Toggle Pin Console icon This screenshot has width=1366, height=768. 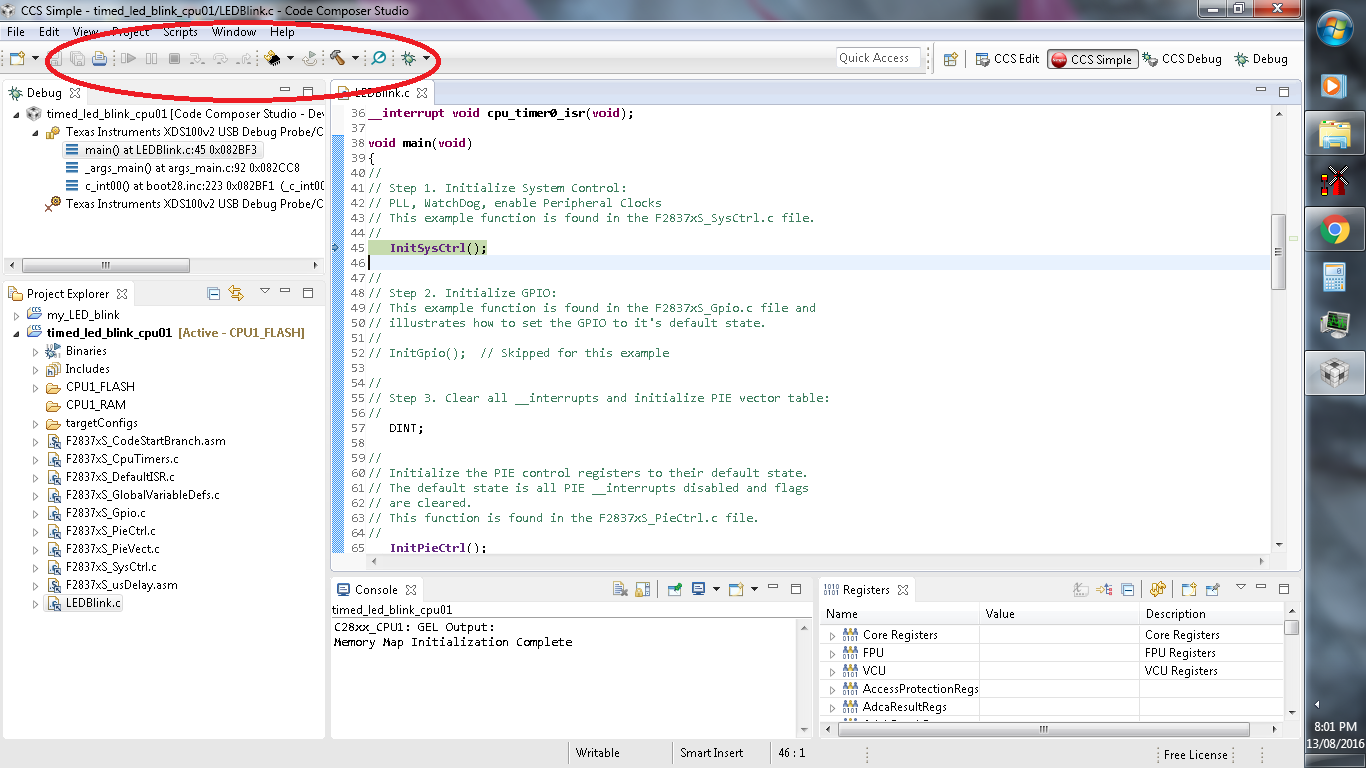point(675,589)
